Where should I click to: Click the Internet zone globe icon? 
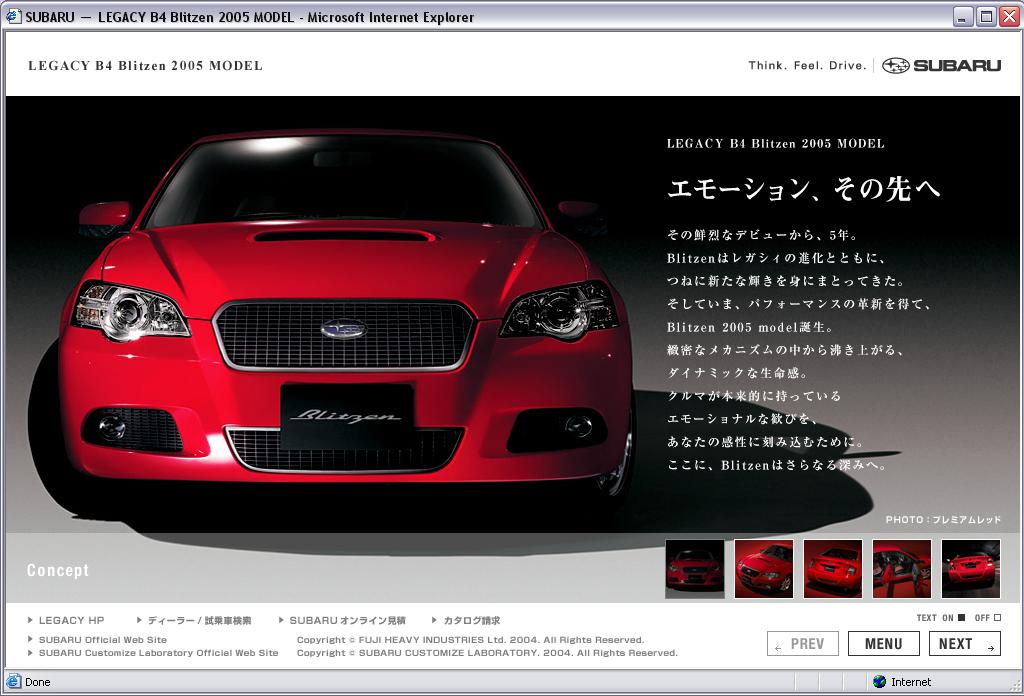[x=879, y=682]
